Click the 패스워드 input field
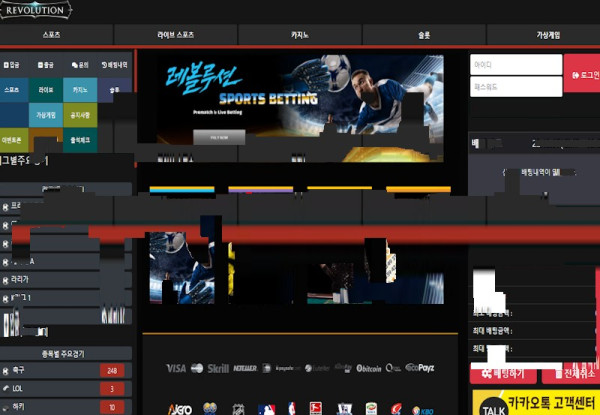The width and height of the screenshot is (600, 415). 515,87
